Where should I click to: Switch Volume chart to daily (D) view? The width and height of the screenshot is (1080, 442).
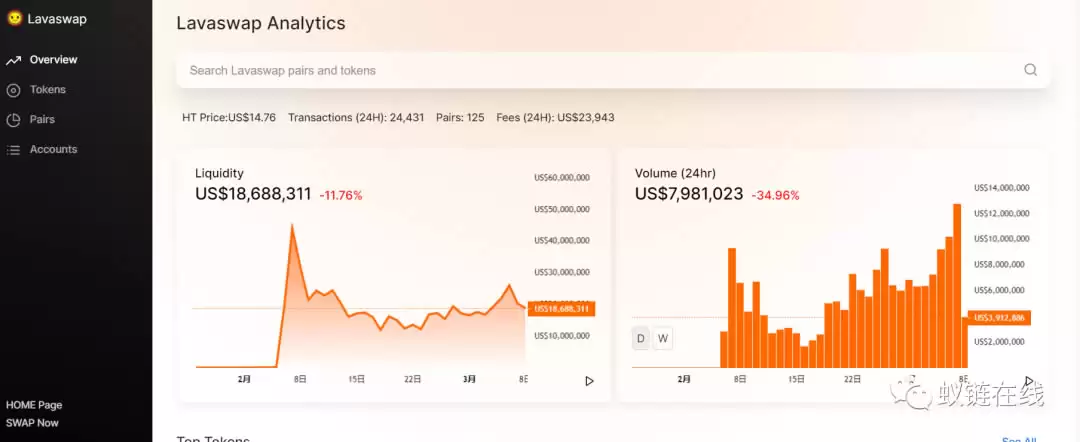pyautogui.click(x=641, y=339)
